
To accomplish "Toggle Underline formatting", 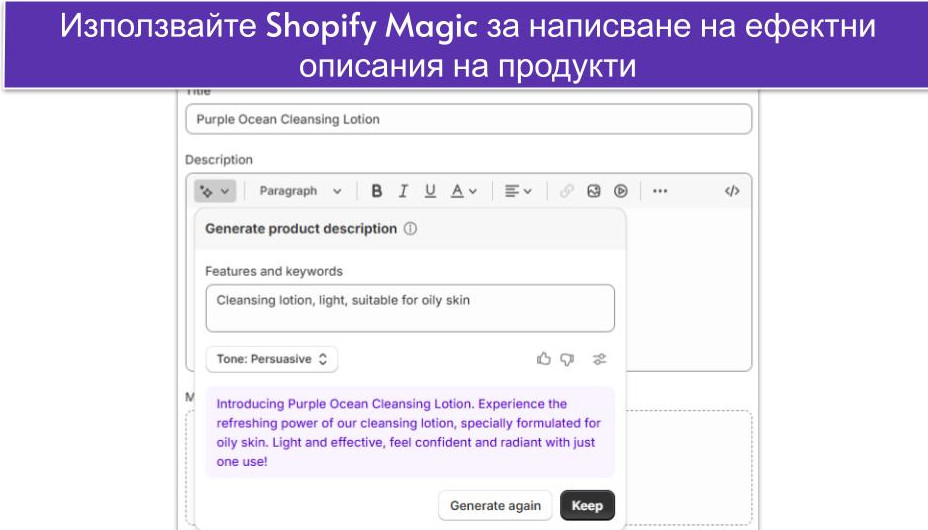I will click(430, 191).
